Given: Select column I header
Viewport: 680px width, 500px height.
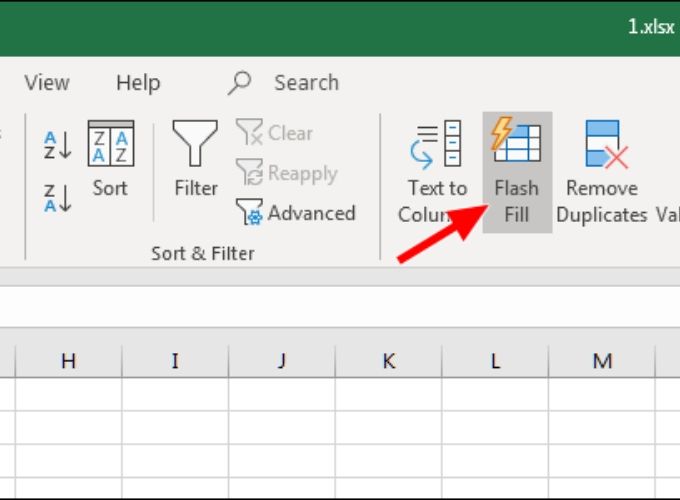Looking at the screenshot, I should (x=175, y=361).
